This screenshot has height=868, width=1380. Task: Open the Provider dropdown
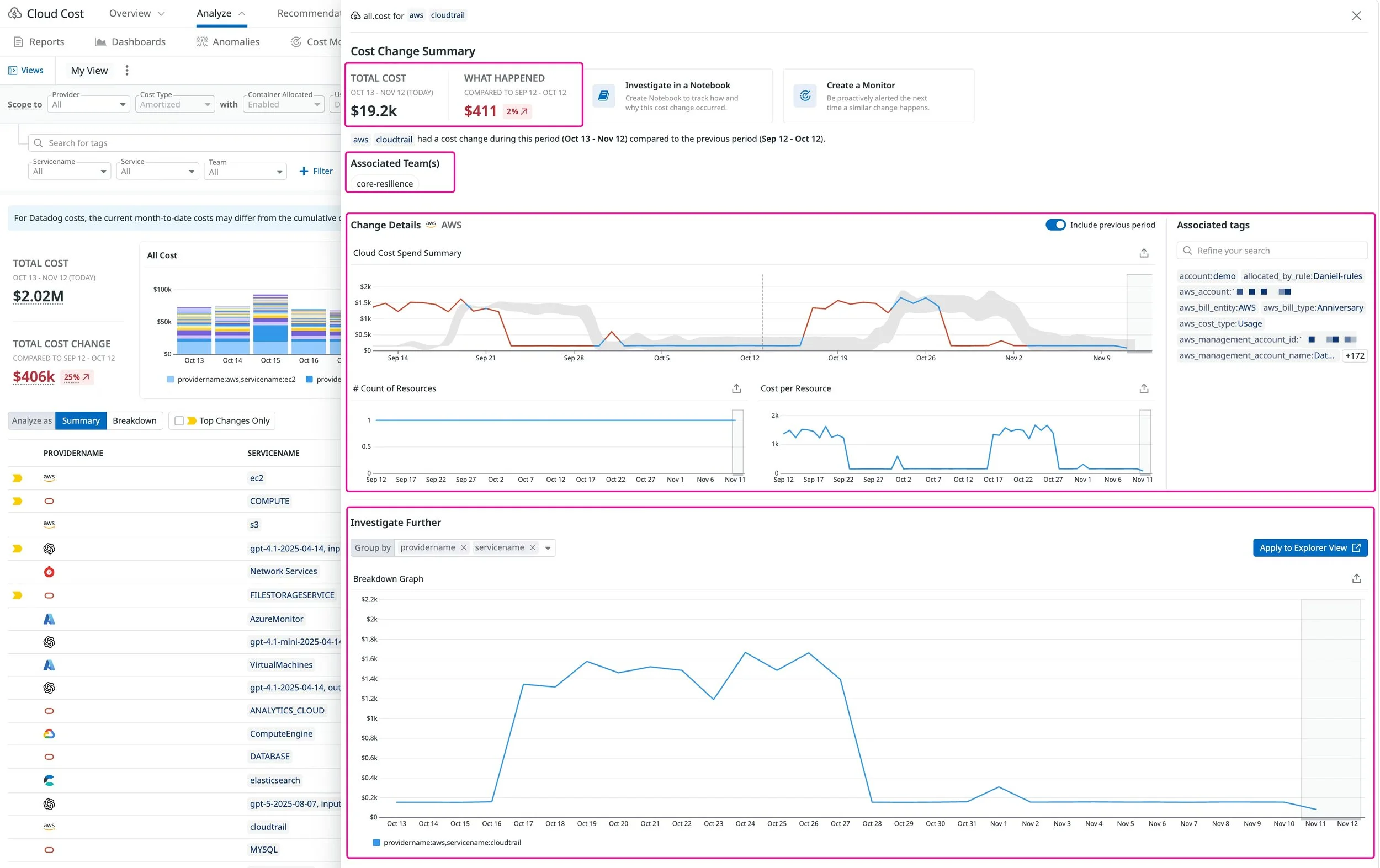click(x=89, y=104)
